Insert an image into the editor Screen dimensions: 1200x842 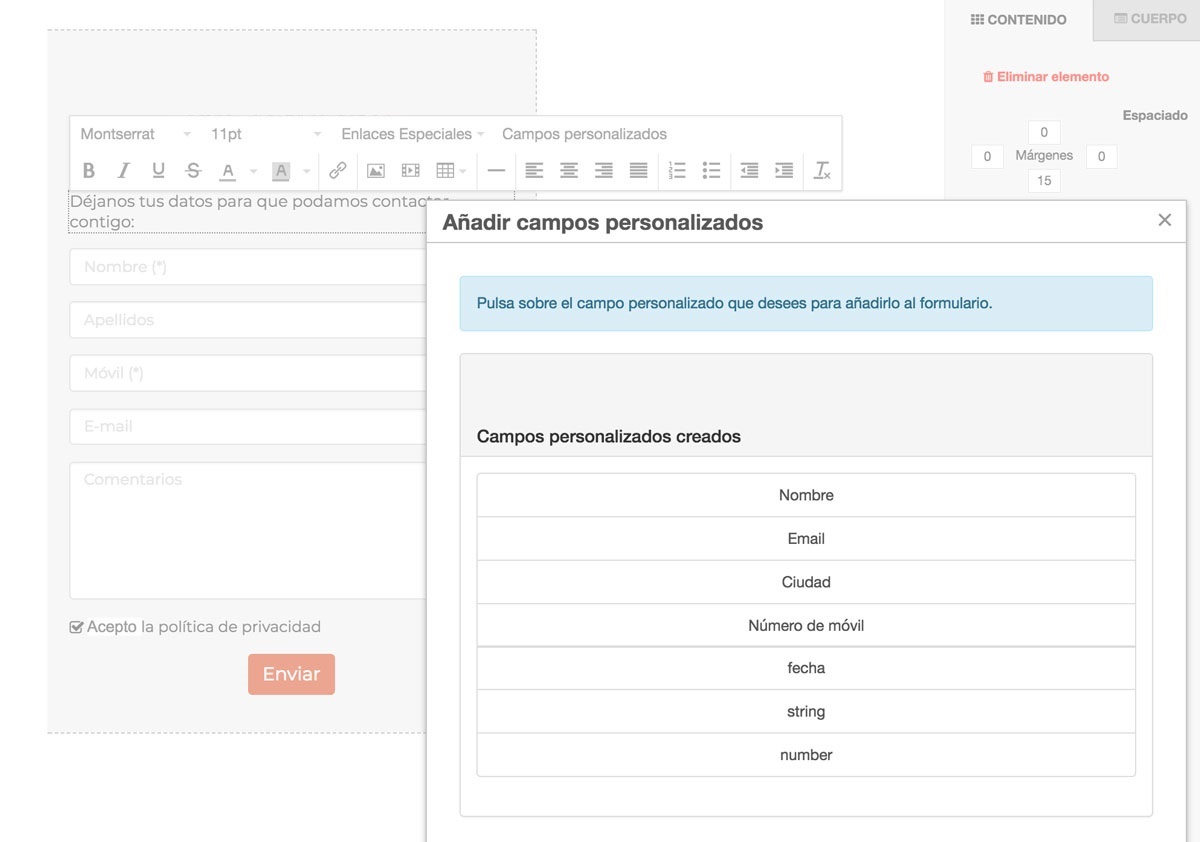(376, 171)
